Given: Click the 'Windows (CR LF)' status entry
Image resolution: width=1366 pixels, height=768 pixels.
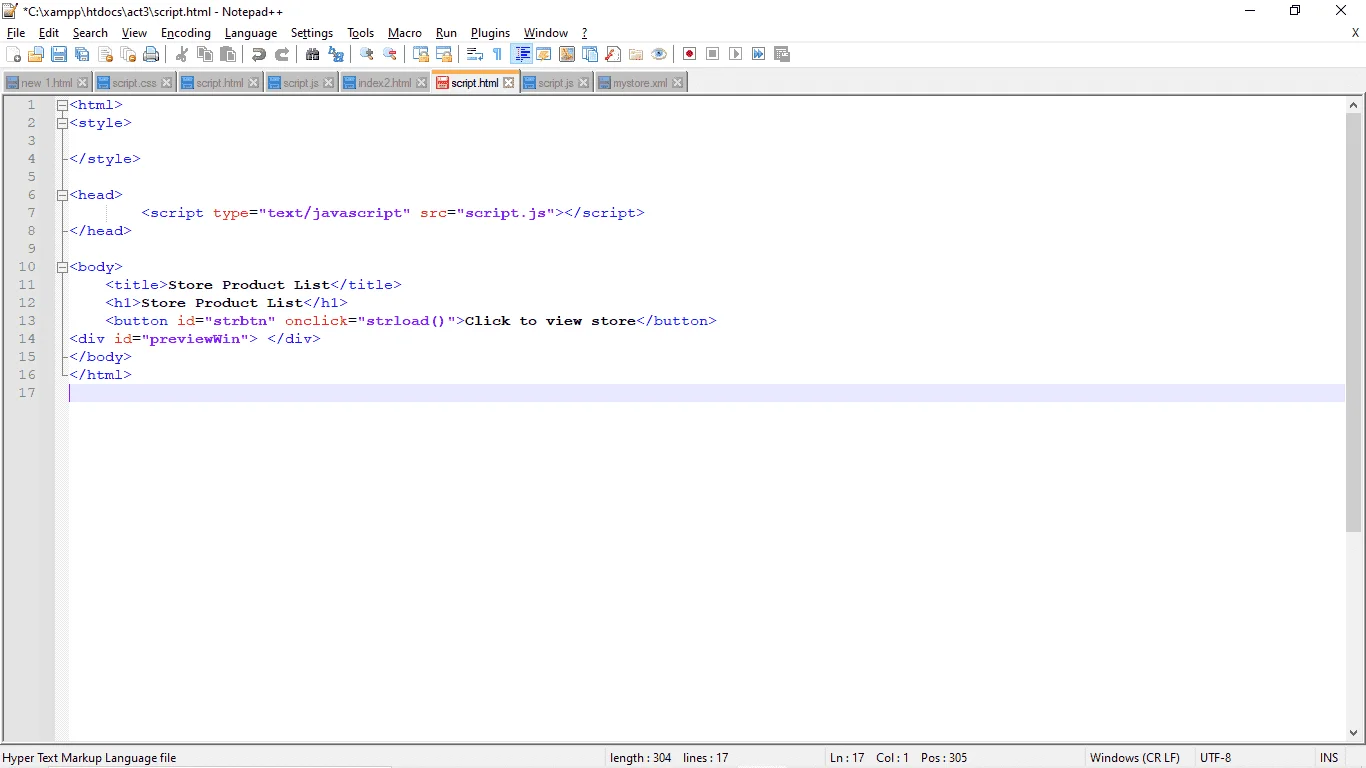Looking at the screenshot, I should click(x=1135, y=758).
